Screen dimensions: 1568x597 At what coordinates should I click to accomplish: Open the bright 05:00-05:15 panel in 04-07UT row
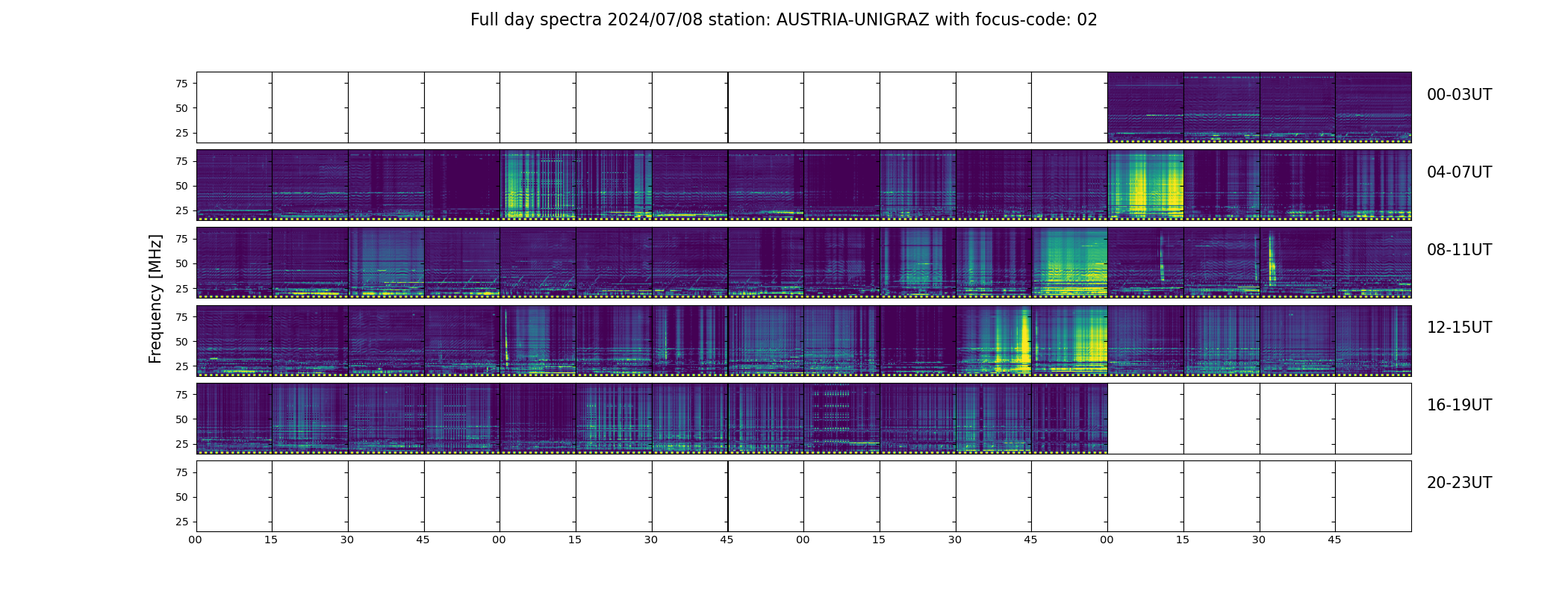pyautogui.click(x=538, y=185)
